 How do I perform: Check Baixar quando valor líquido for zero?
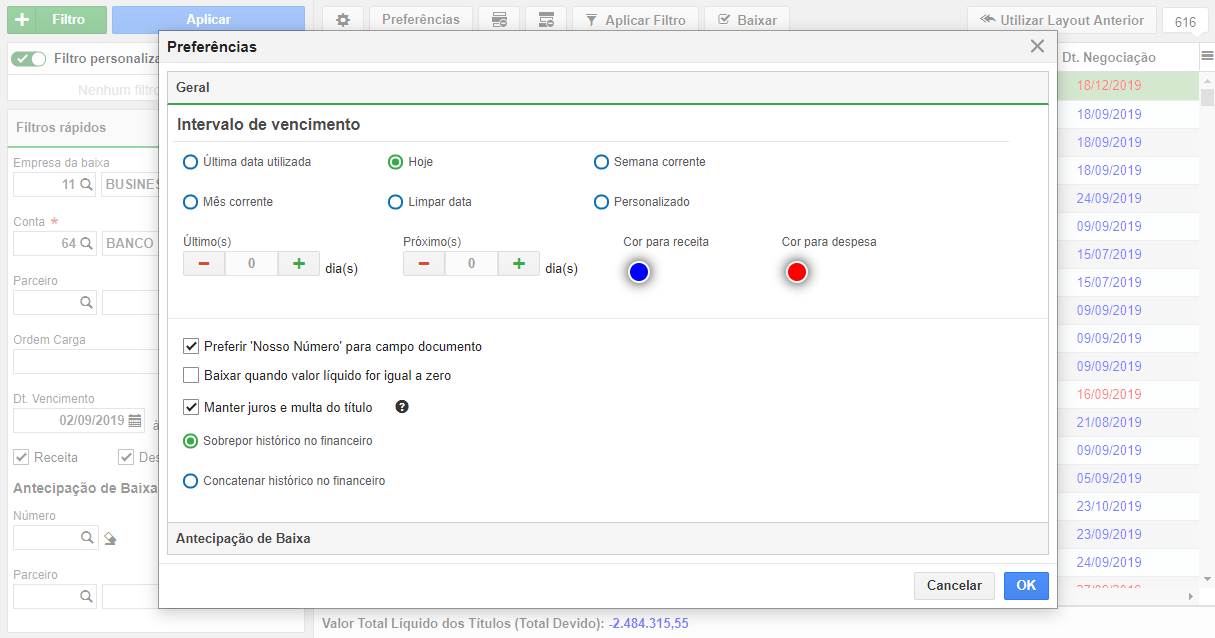[191, 376]
